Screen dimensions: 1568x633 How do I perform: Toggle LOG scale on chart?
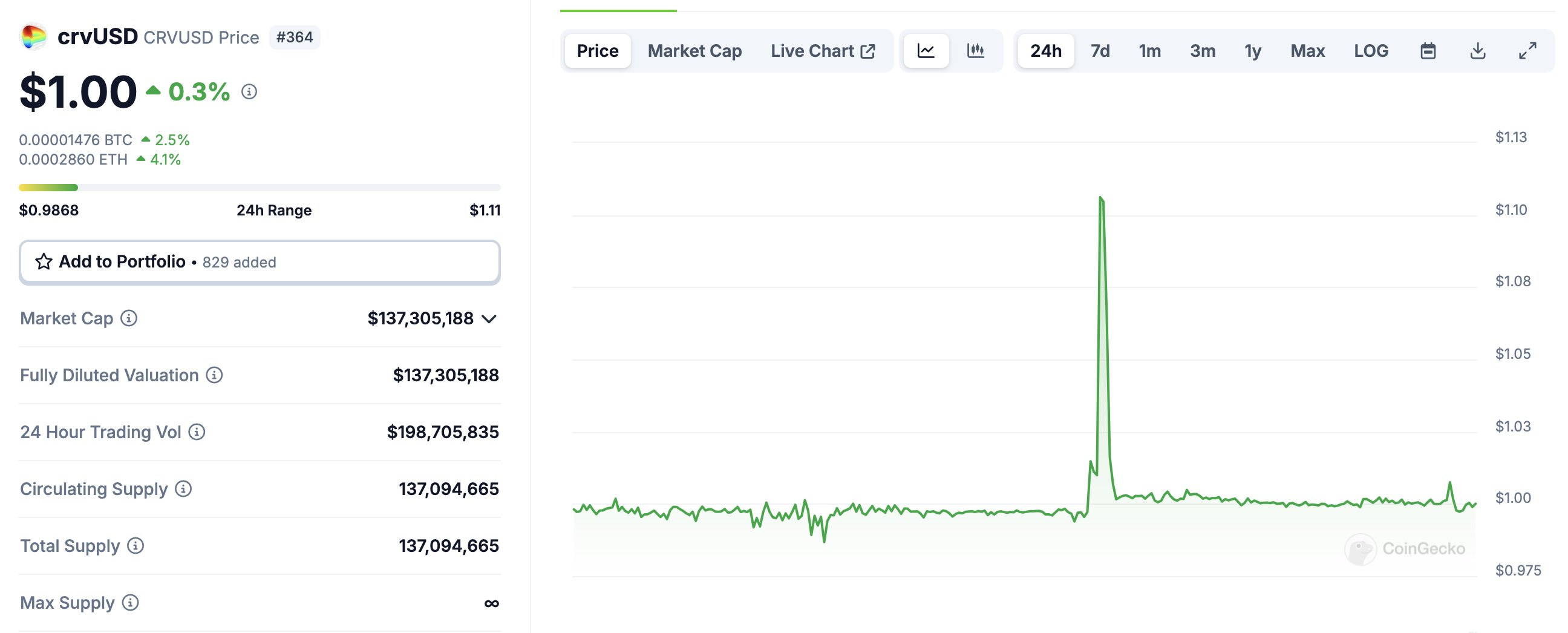tap(1371, 50)
